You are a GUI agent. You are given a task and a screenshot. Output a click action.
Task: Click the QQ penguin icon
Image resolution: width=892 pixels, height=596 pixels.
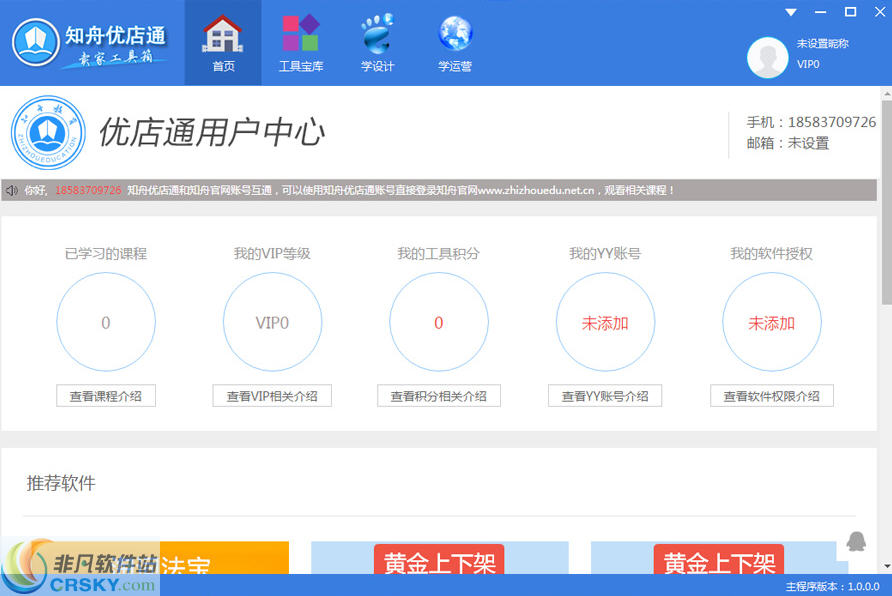tap(856, 541)
